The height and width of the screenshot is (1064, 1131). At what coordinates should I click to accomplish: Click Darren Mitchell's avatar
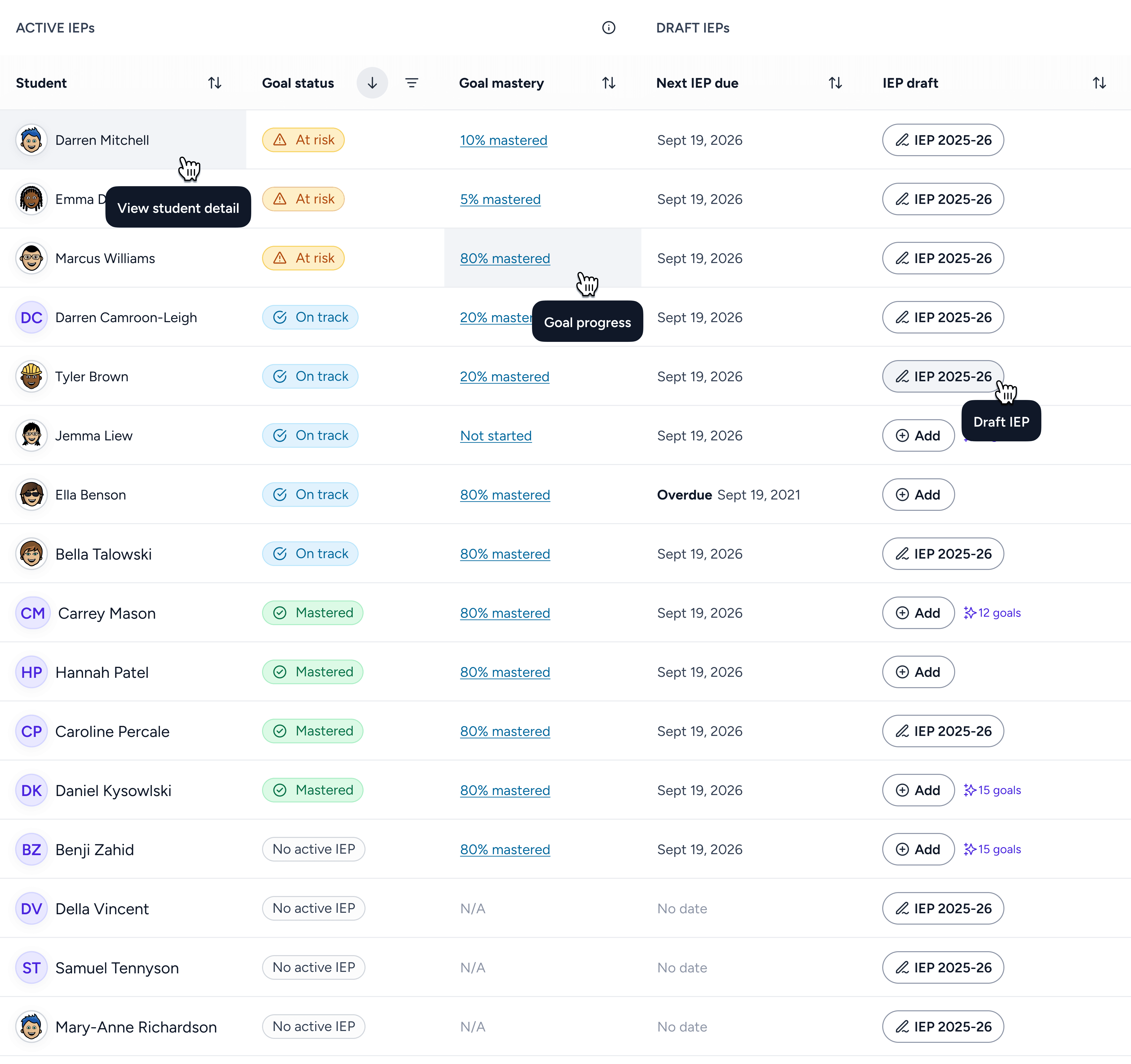31,140
